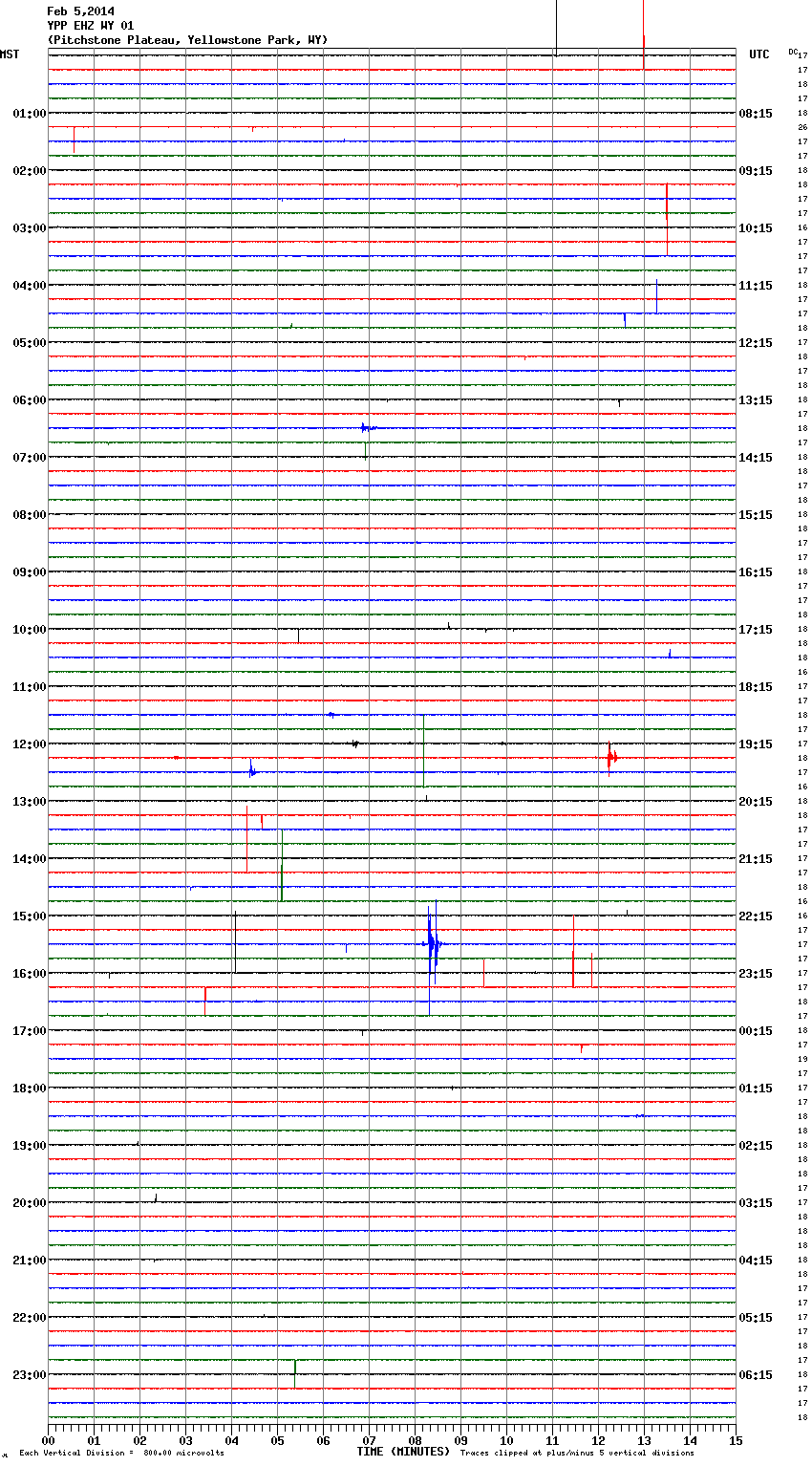Click the 06:00 MST row label
Image resolution: width=812 pixels, height=1466 pixels.
(x=29, y=399)
